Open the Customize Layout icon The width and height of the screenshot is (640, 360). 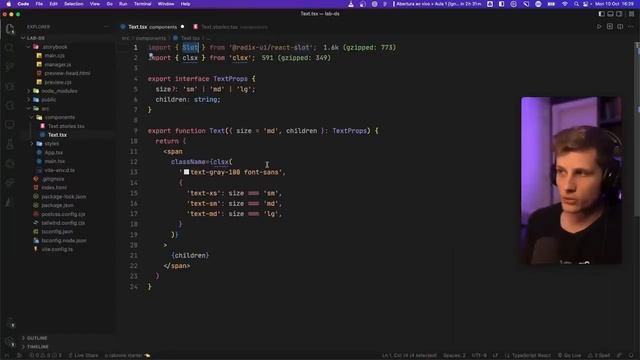(x=631, y=14)
